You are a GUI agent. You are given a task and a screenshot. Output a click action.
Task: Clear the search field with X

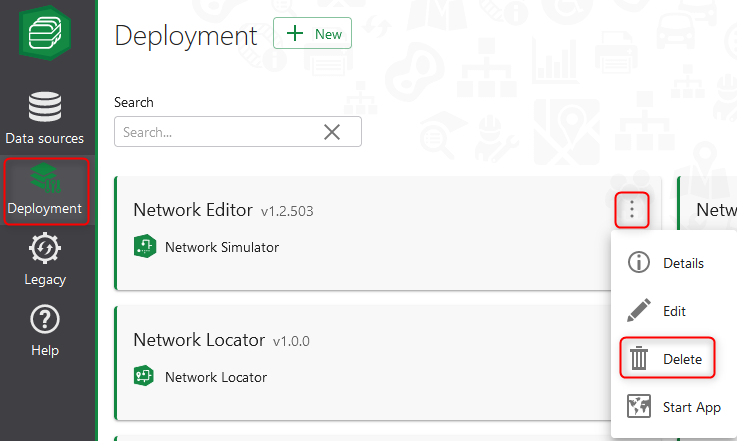click(332, 132)
